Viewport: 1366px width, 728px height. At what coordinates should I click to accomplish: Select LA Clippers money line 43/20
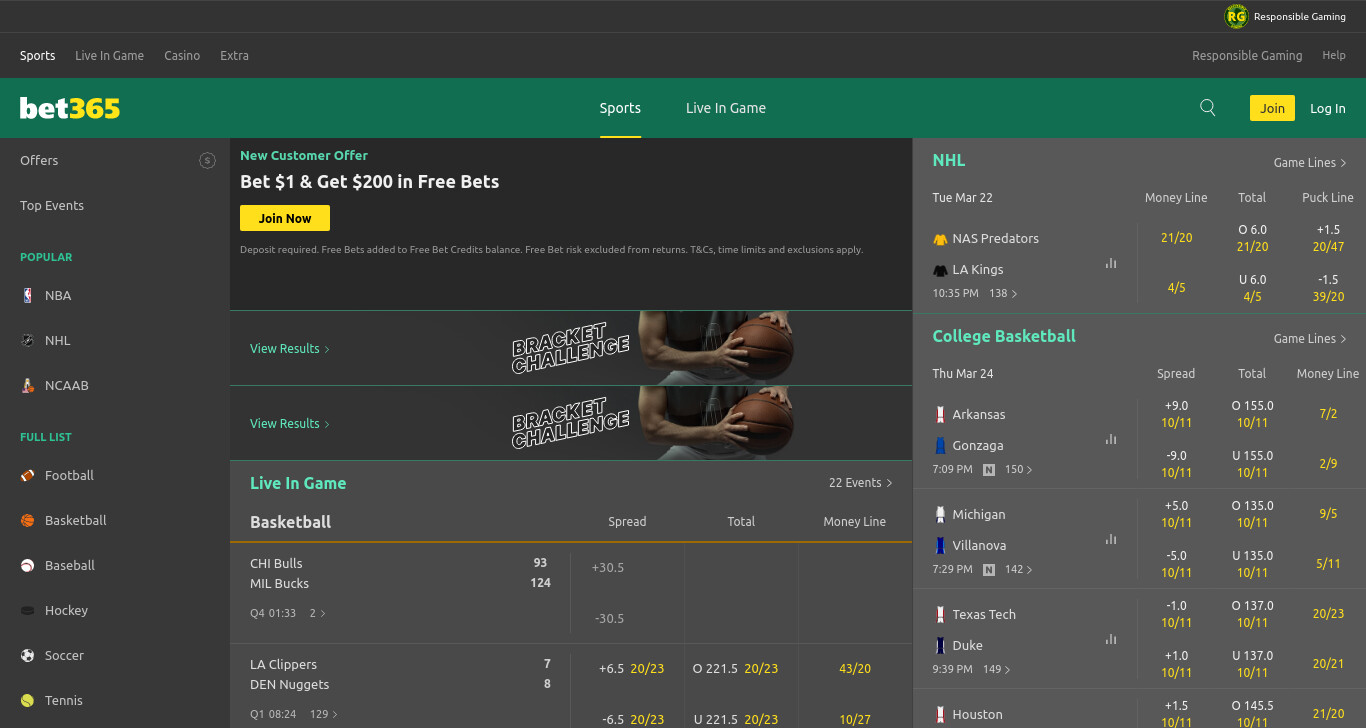coord(855,669)
